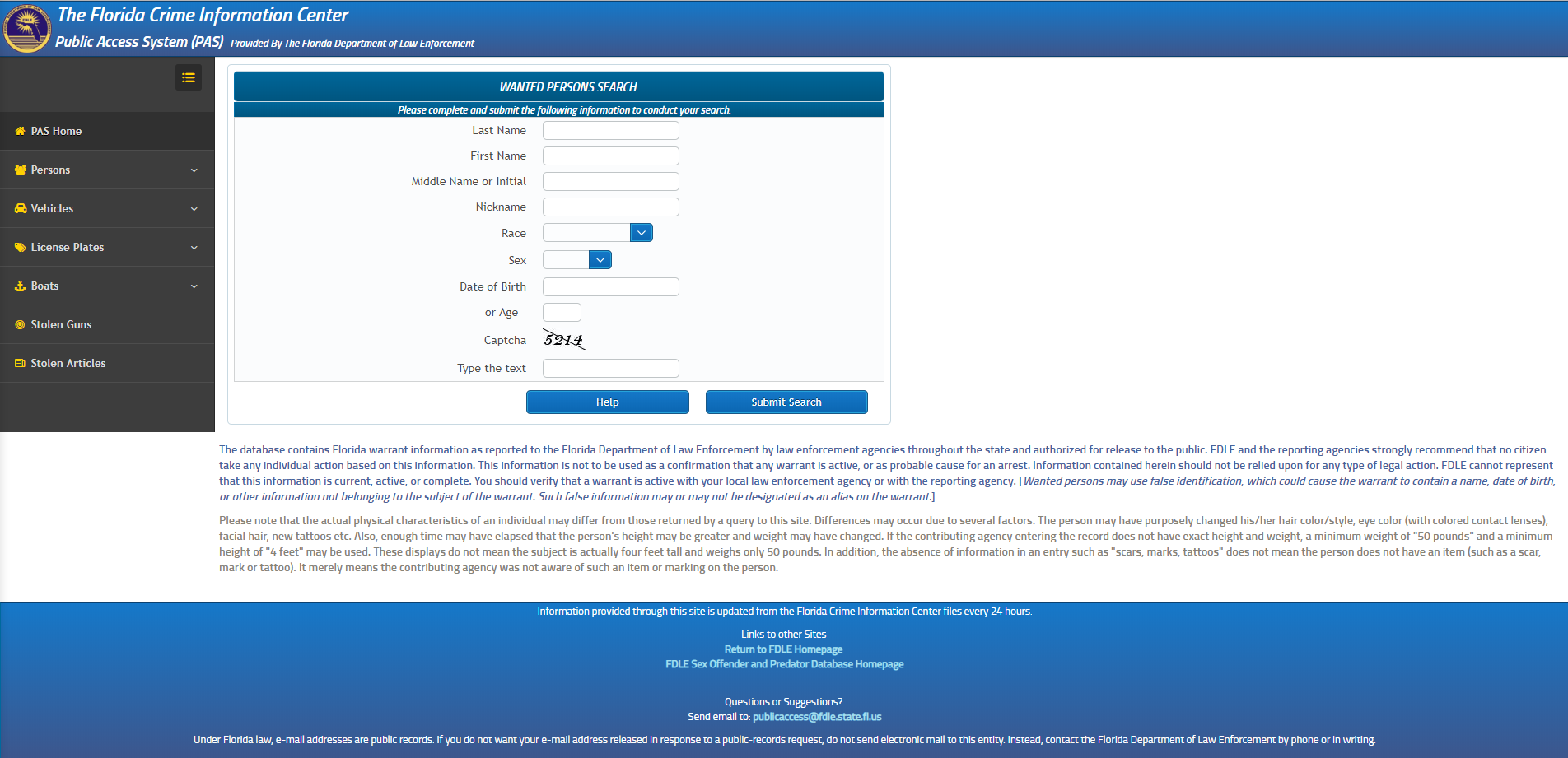Viewport: 1568px width, 758px height.
Task: Follow Return to FDLE Homepage link
Action: (783, 649)
